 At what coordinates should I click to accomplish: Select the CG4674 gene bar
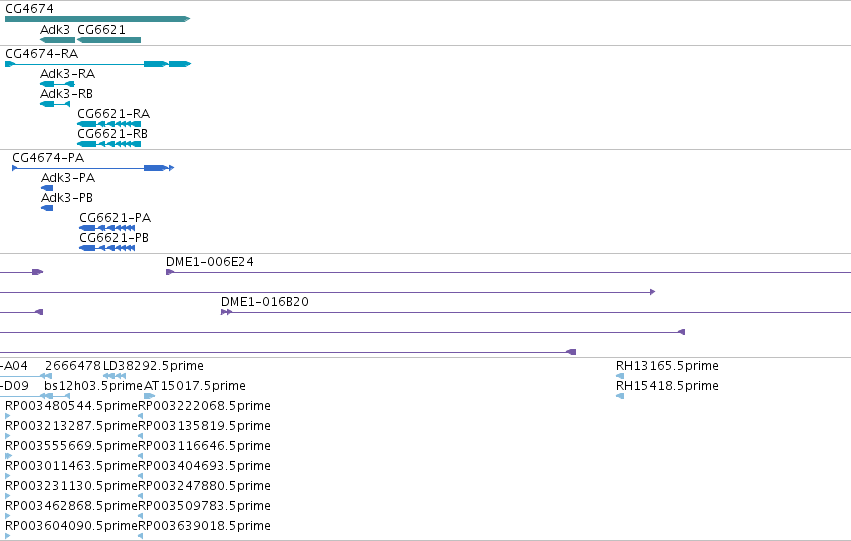pyautogui.click(x=98, y=19)
